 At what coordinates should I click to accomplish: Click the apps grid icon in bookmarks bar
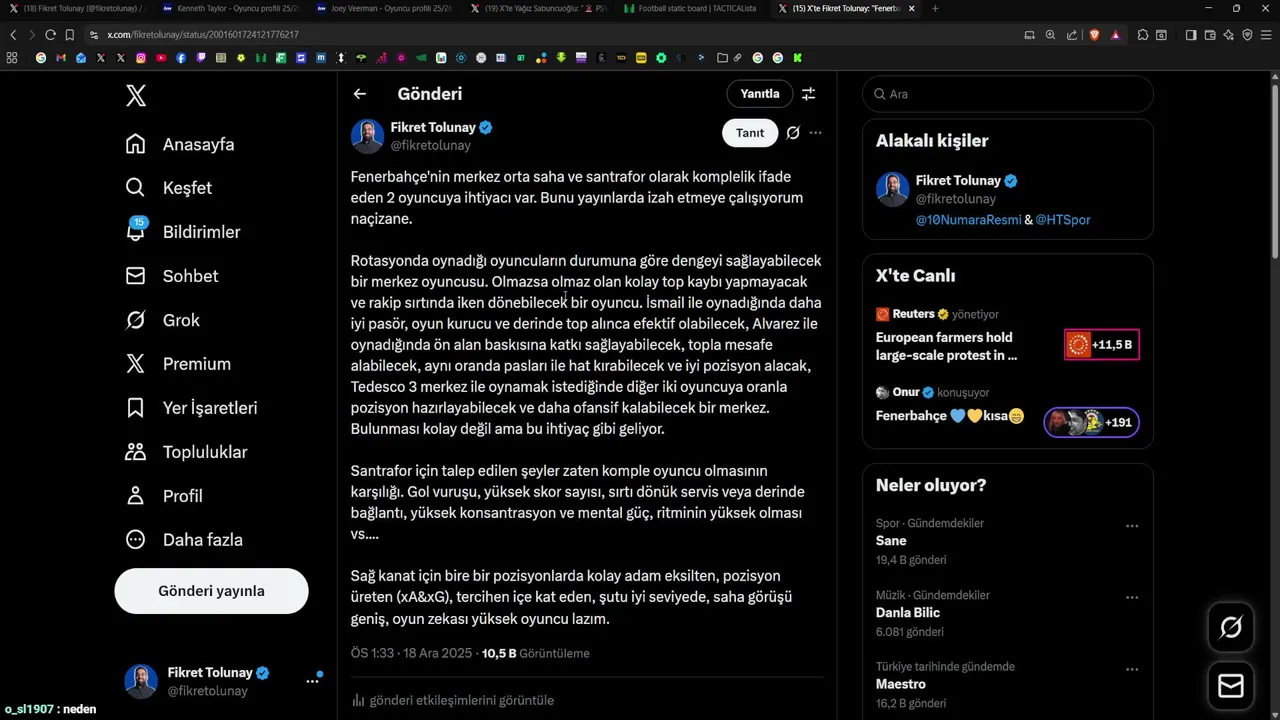coord(12,58)
